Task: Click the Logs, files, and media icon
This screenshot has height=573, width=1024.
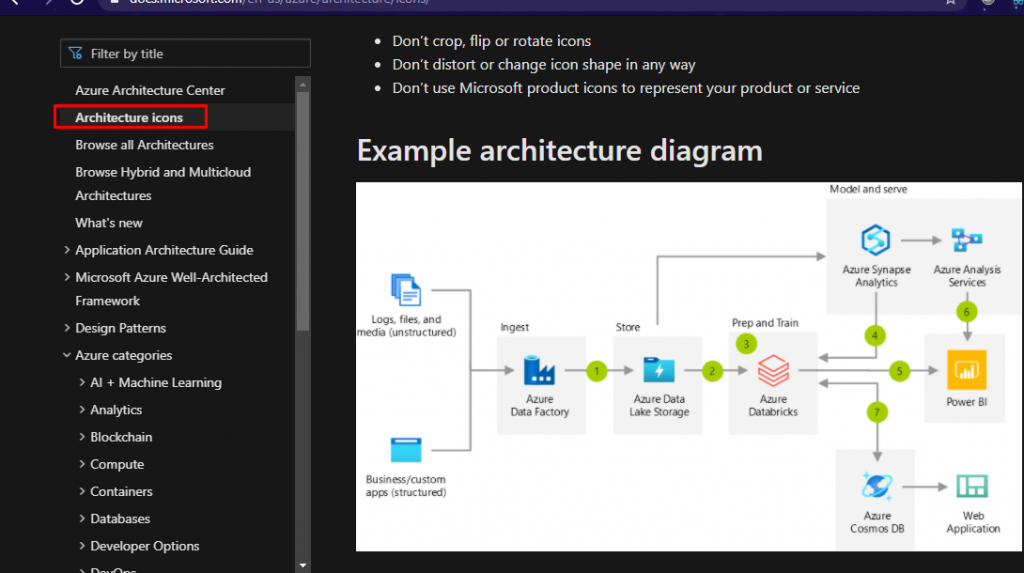Action: coord(406,291)
